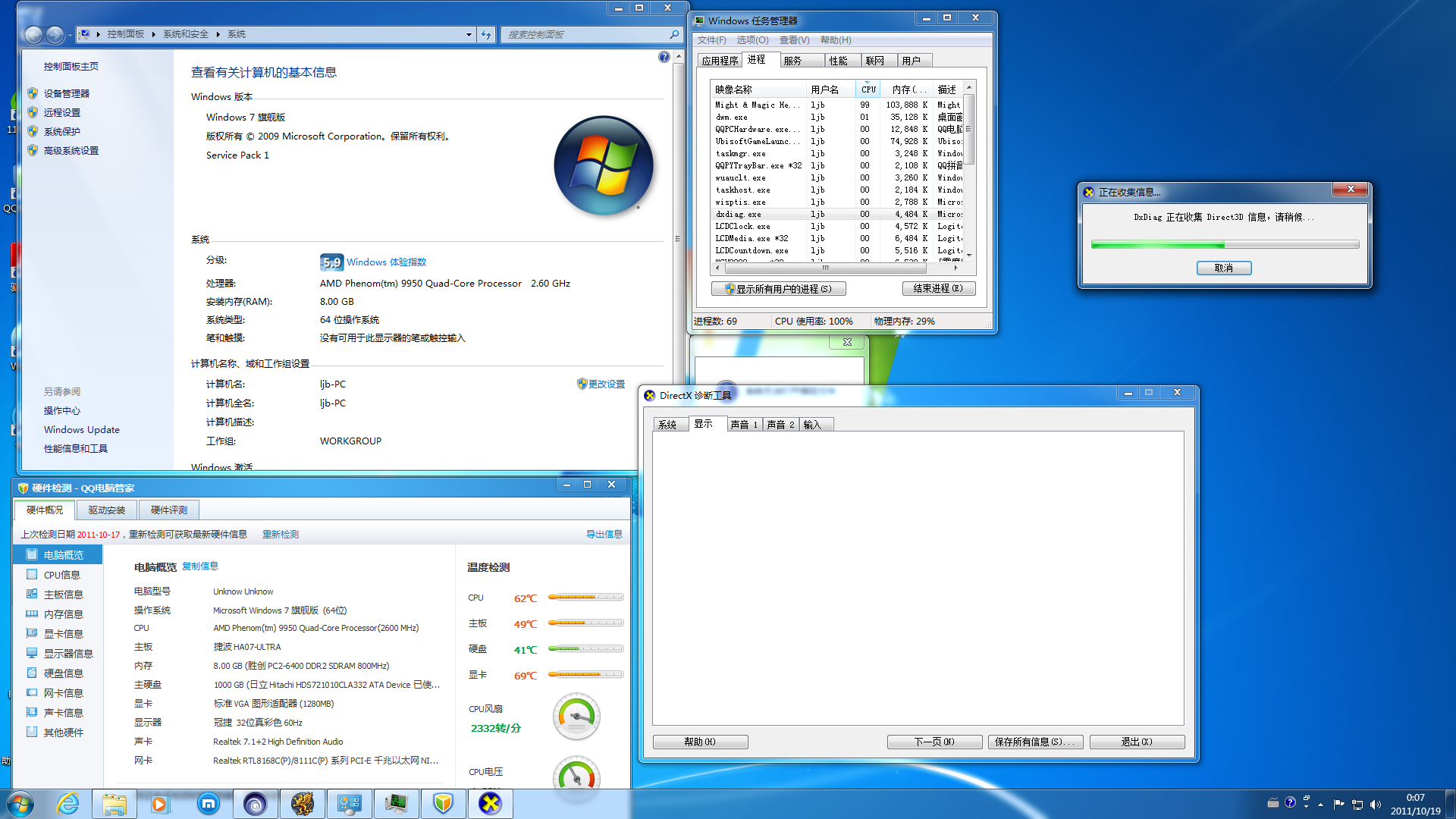Open the Windows 体验指数 link
This screenshot has height=819, width=1456.
click(x=386, y=262)
